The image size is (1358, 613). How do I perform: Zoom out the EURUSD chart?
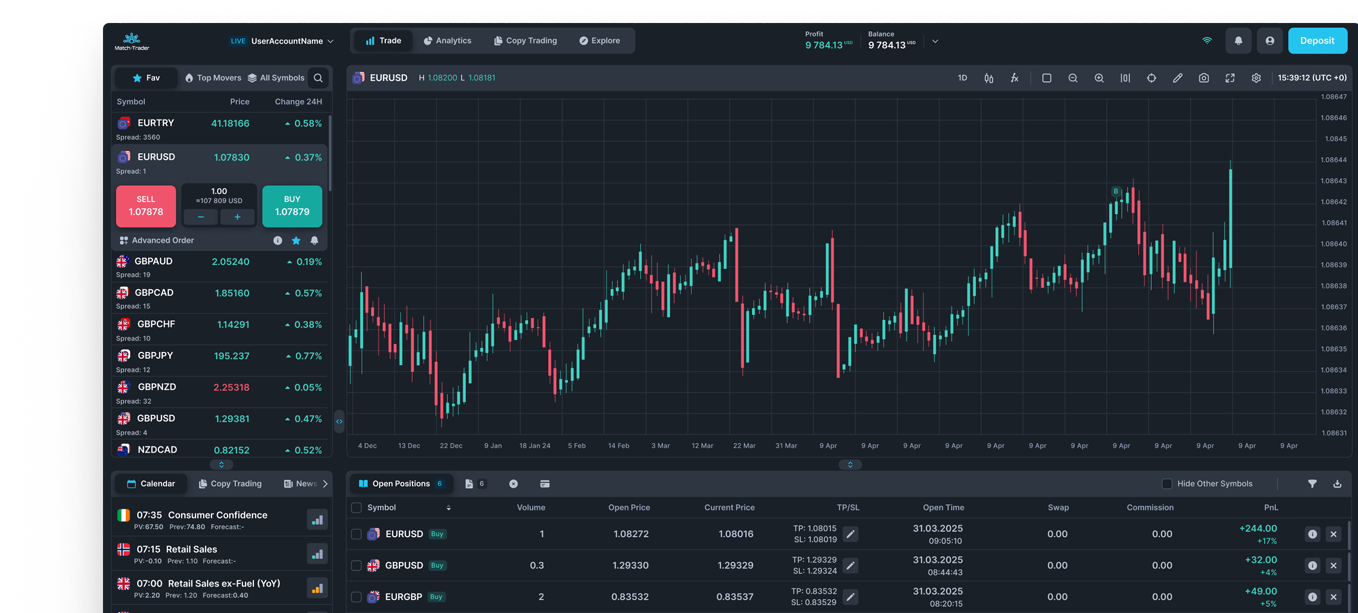click(x=1073, y=78)
